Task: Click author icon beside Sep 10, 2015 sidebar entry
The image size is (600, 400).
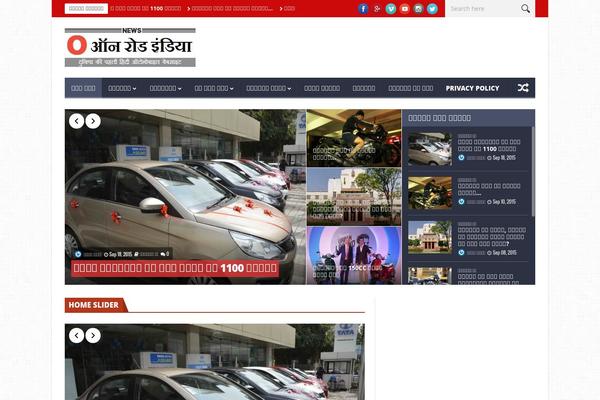Action: pos(461,202)
